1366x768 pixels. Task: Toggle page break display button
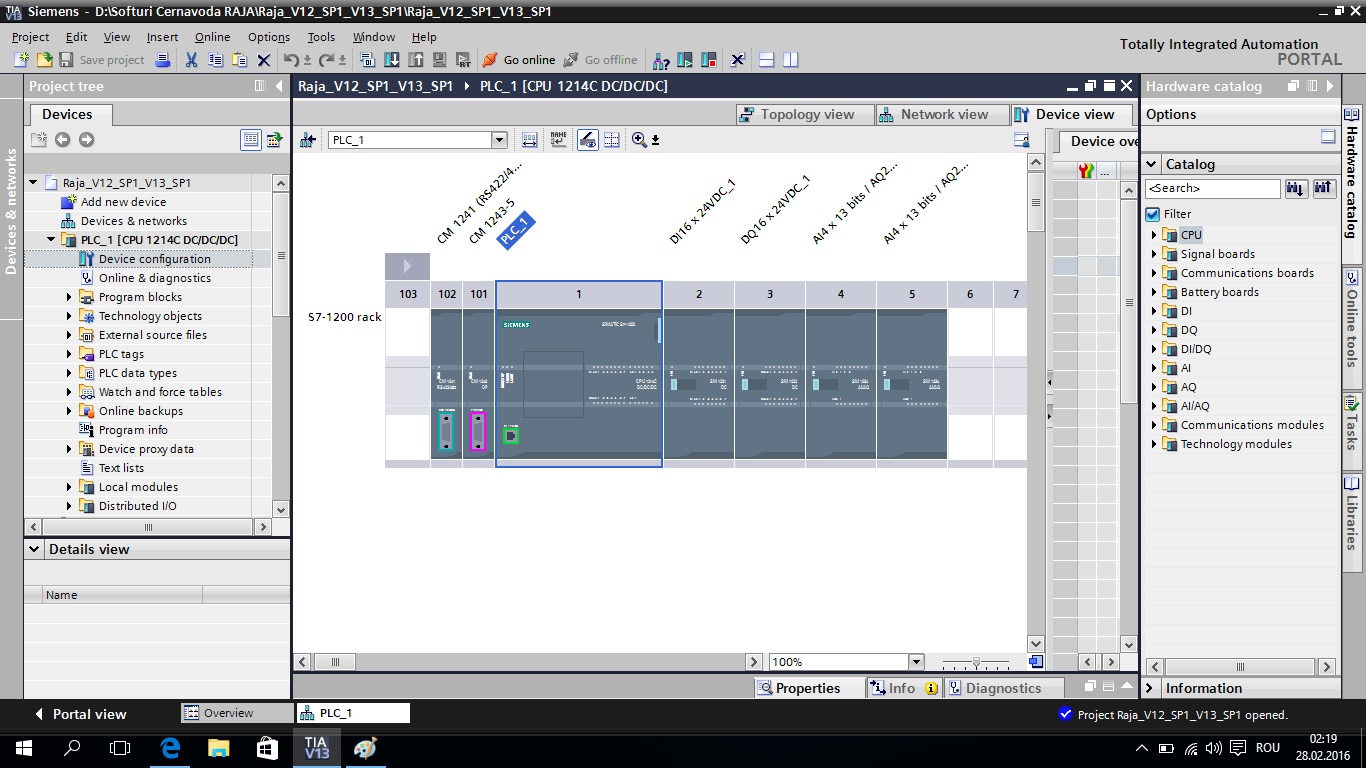pos(612,140)
